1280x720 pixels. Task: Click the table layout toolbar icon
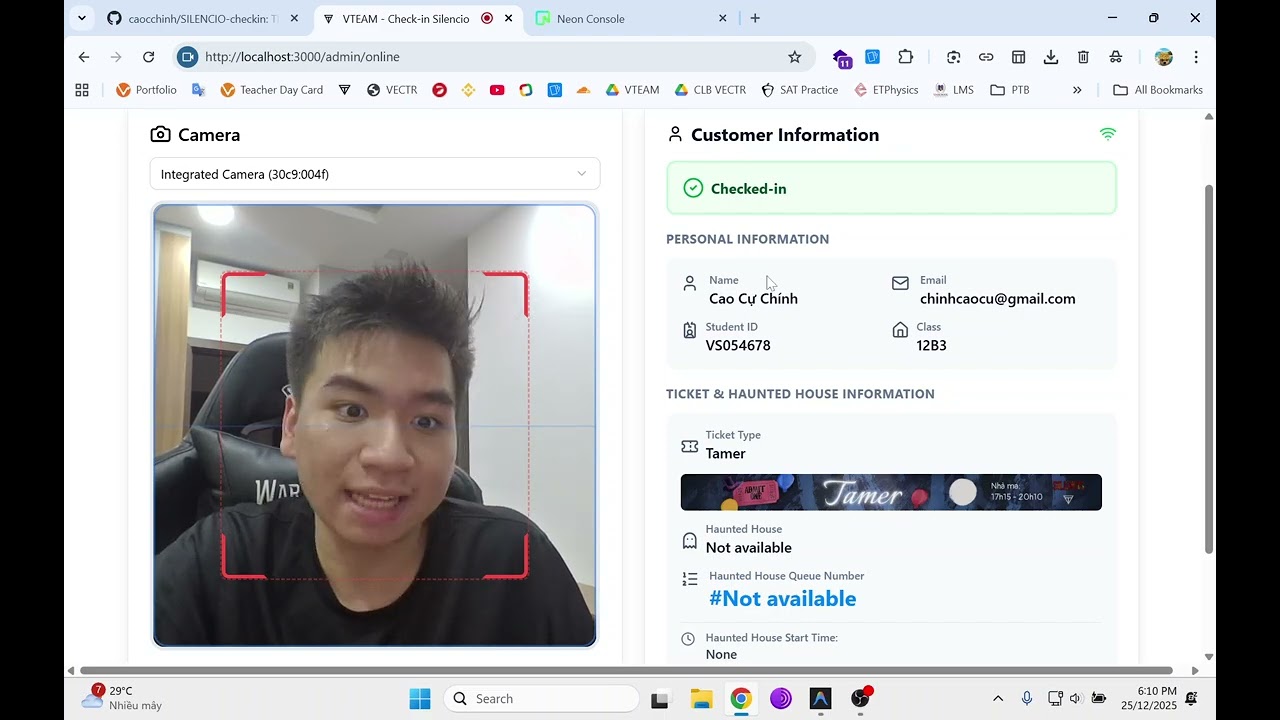(x=1018, y=57)
